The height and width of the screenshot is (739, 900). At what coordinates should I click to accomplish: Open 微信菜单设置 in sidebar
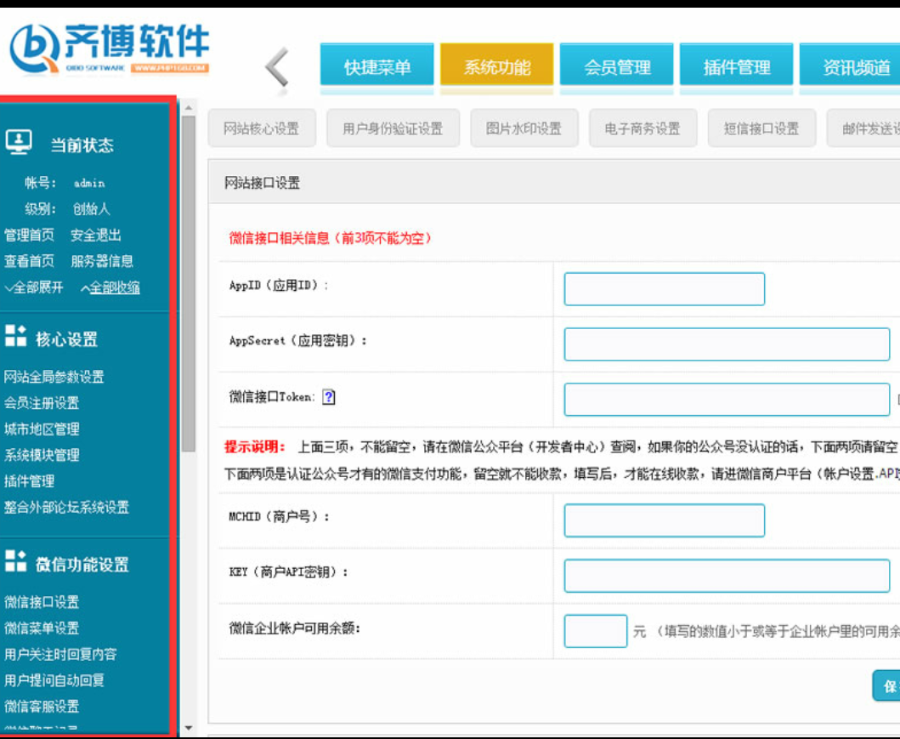(x=41, y=629)
